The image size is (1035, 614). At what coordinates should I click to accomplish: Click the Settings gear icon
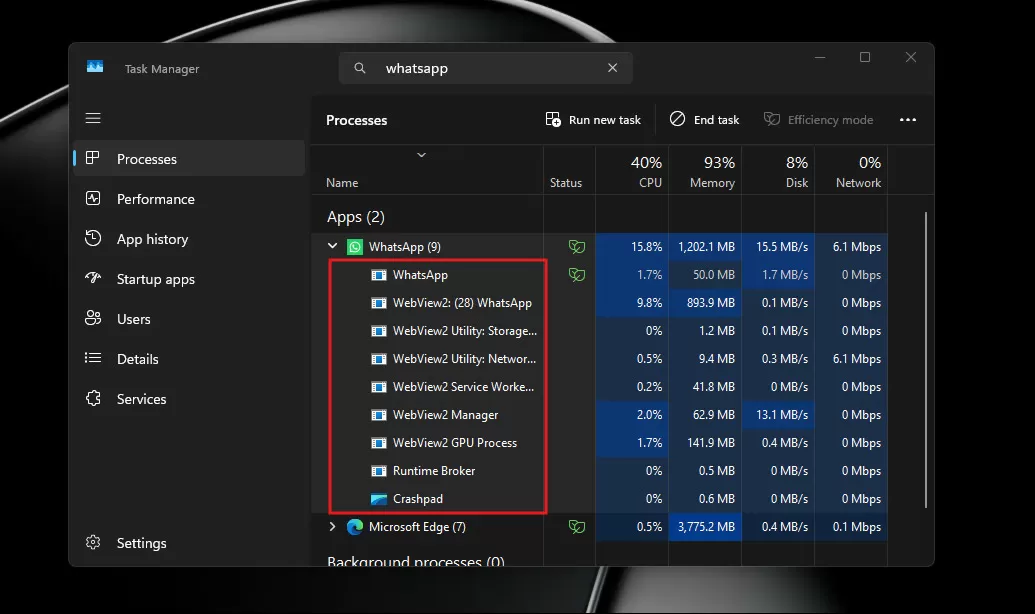tap(93, 542)
